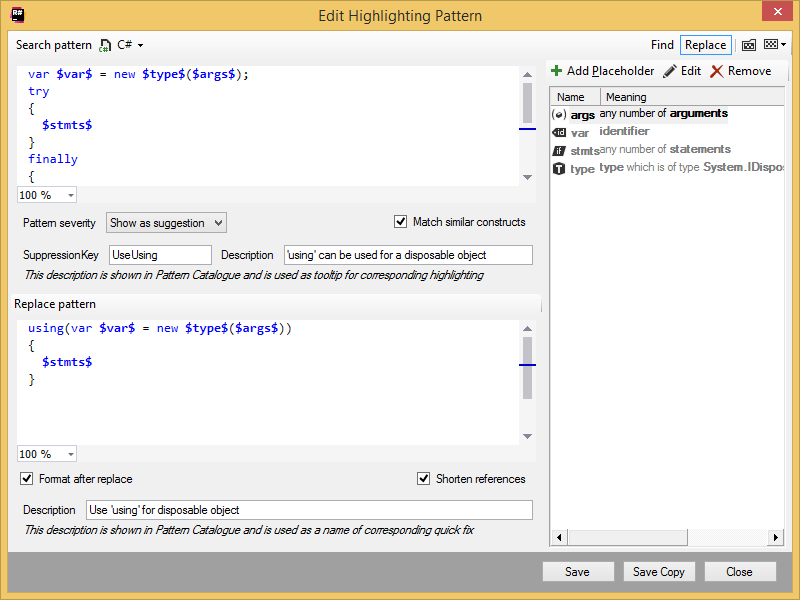Click the SuppressionKey input field
Viewport: 800px width, 600px height.
coord(160,255)
